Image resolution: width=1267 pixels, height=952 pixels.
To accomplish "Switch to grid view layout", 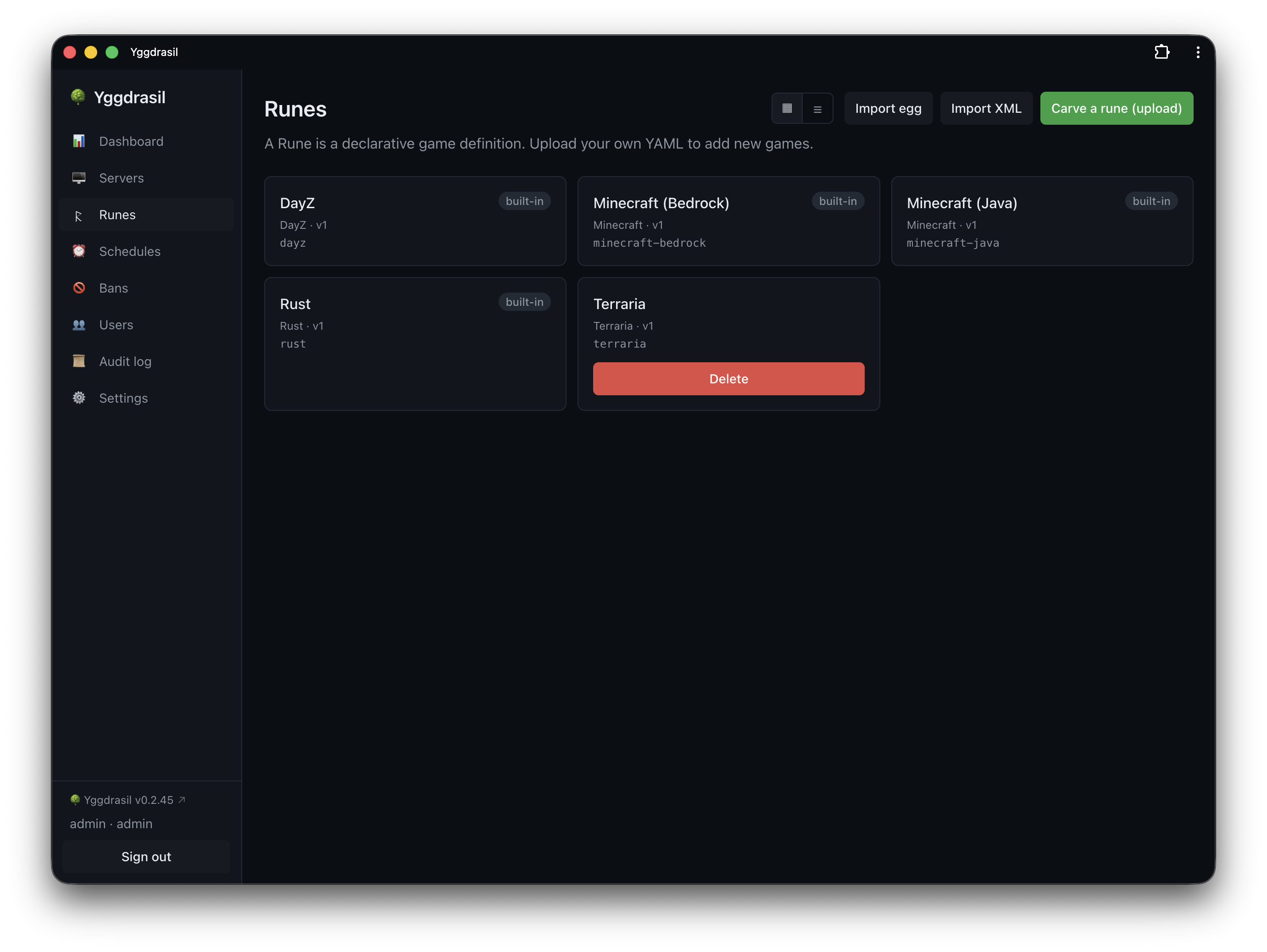I will (x=787, y=108).
